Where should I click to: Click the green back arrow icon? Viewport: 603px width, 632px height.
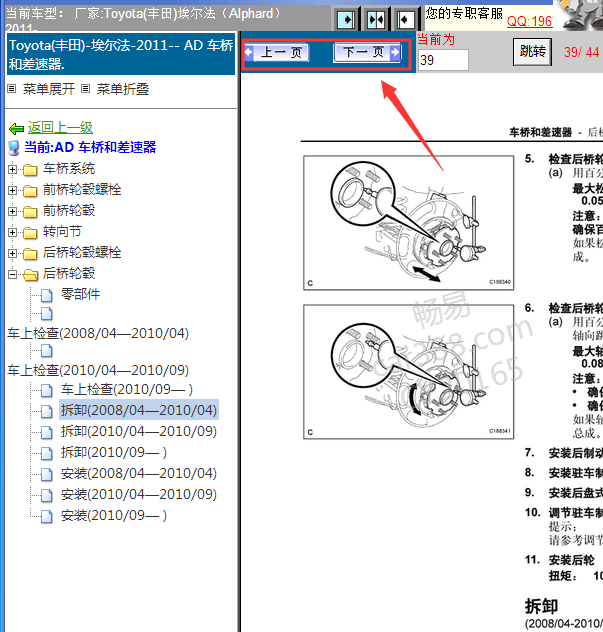[x=17, y=129]
